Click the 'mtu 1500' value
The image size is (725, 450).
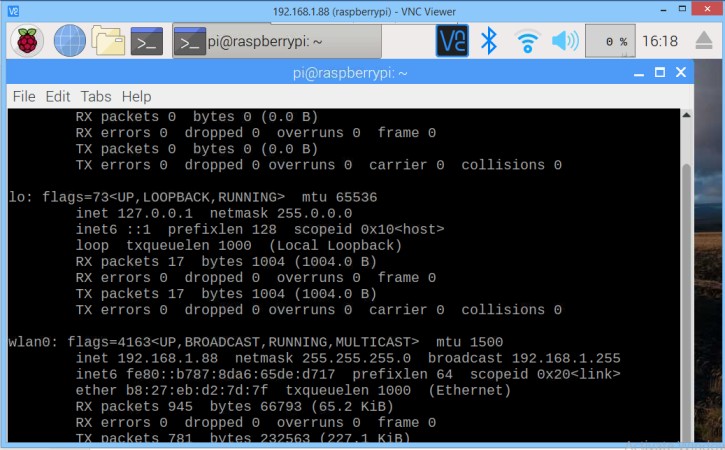tap(469, 342)
